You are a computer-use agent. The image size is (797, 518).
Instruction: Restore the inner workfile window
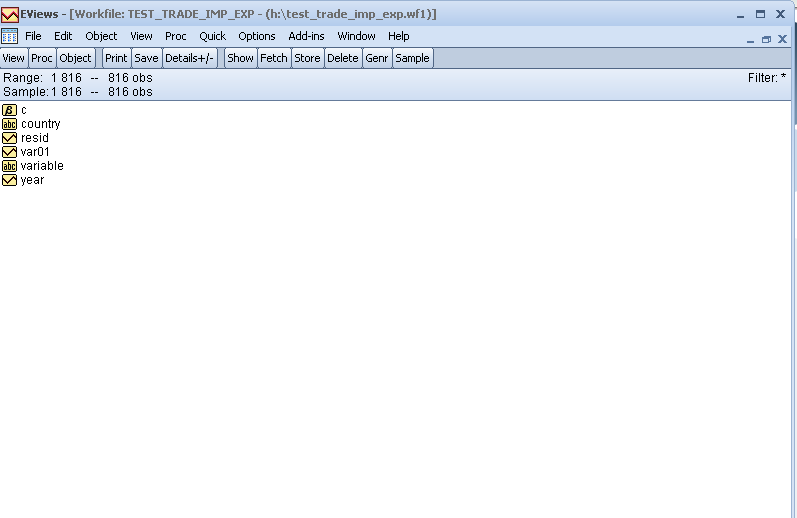(x=766, y=40)
